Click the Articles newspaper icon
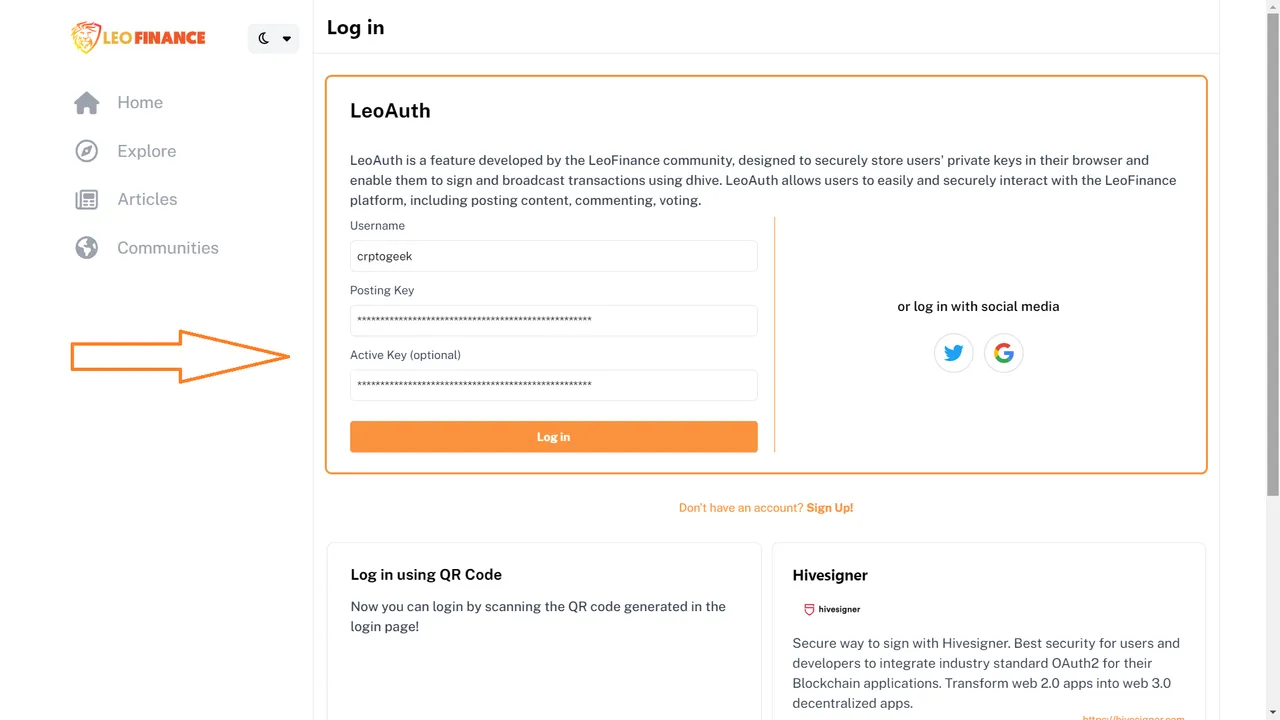This screenshot has width=1280, height=720. [87, 199]
